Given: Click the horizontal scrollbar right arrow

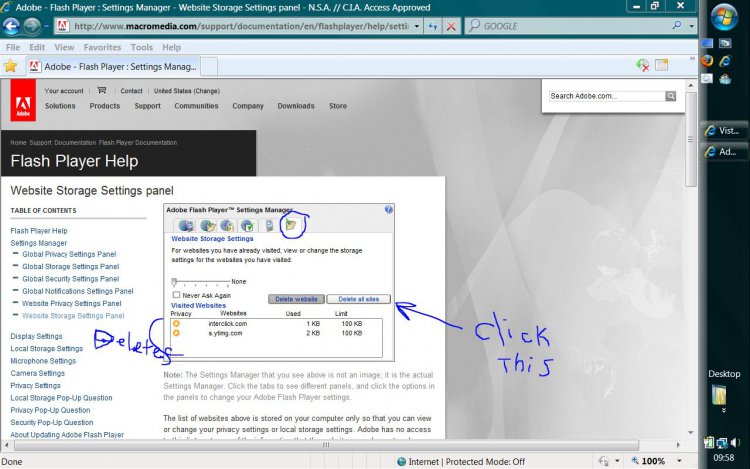Looking at the screenshot, I should (x=678, y=445).
